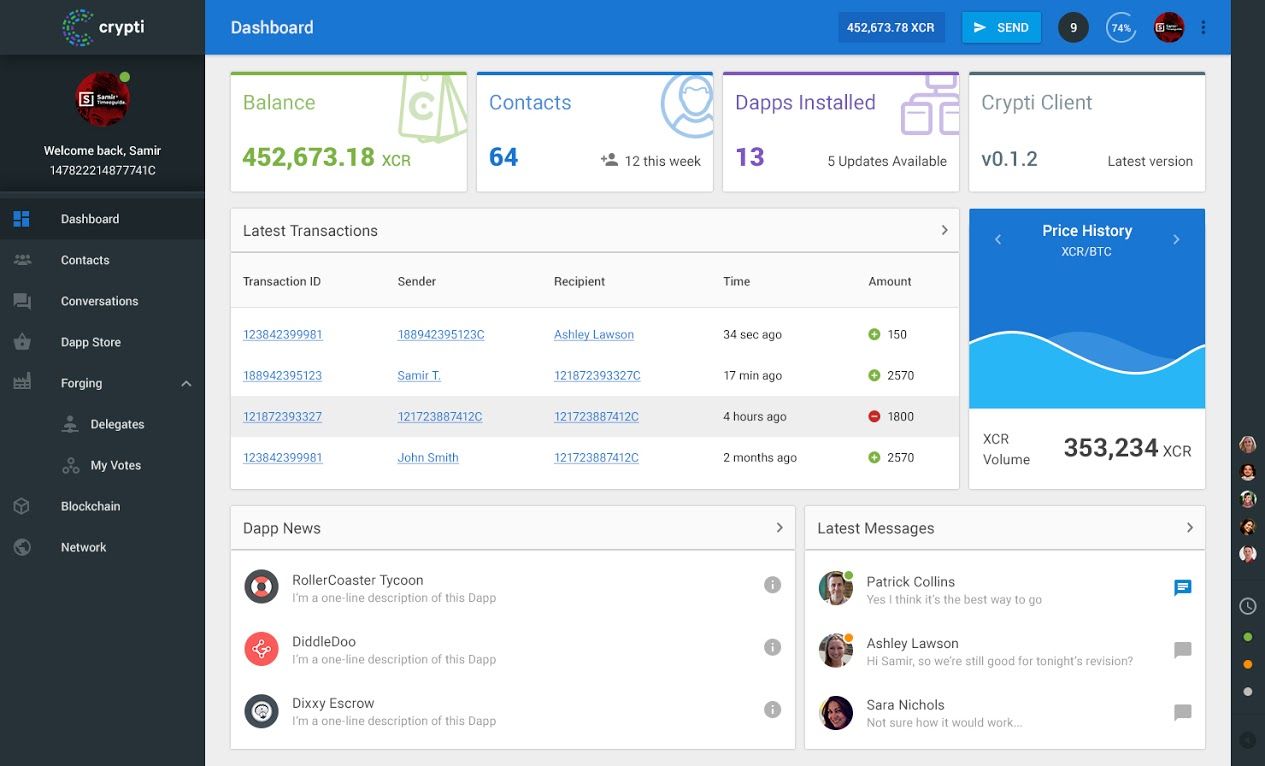Expand Latest Transactions with its arrow
Image resolution: width=1265 pixels, height=766 pixels.
click(944, 230)
